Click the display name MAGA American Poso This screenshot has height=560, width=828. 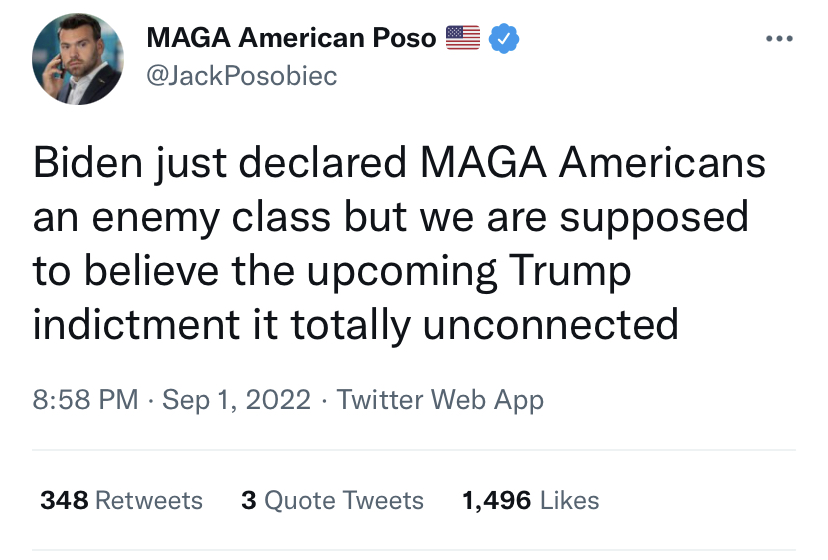(291, 39)
